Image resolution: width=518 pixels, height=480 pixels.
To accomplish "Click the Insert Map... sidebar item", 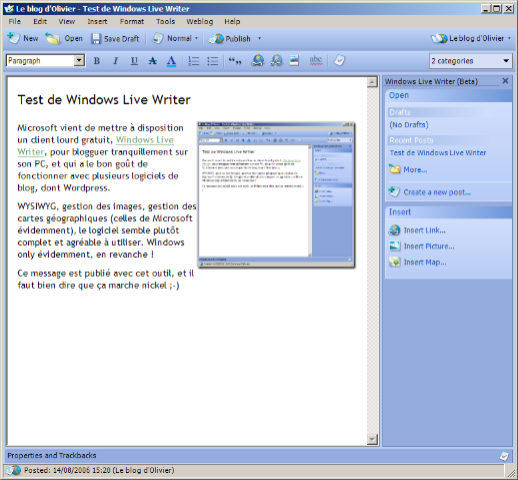I will pos(425,262).
